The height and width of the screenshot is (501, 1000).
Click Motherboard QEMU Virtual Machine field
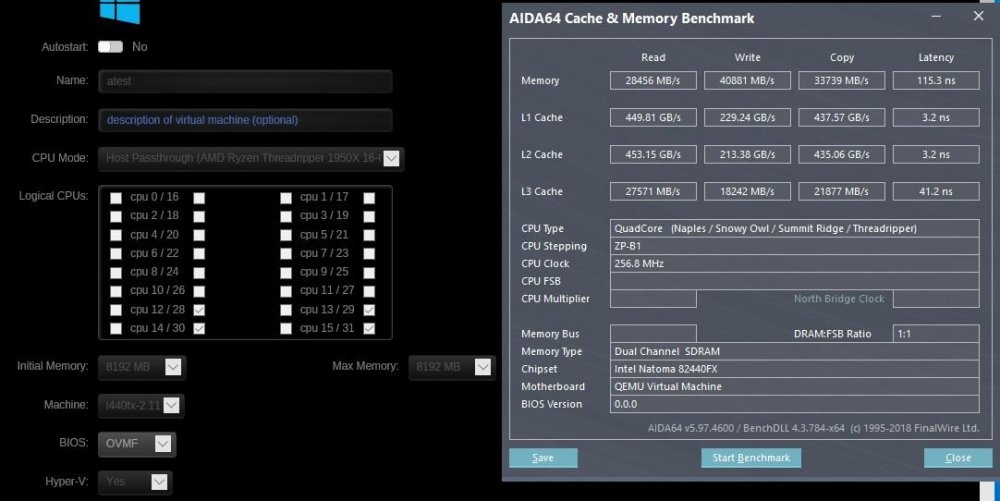(x=795, y=386)
